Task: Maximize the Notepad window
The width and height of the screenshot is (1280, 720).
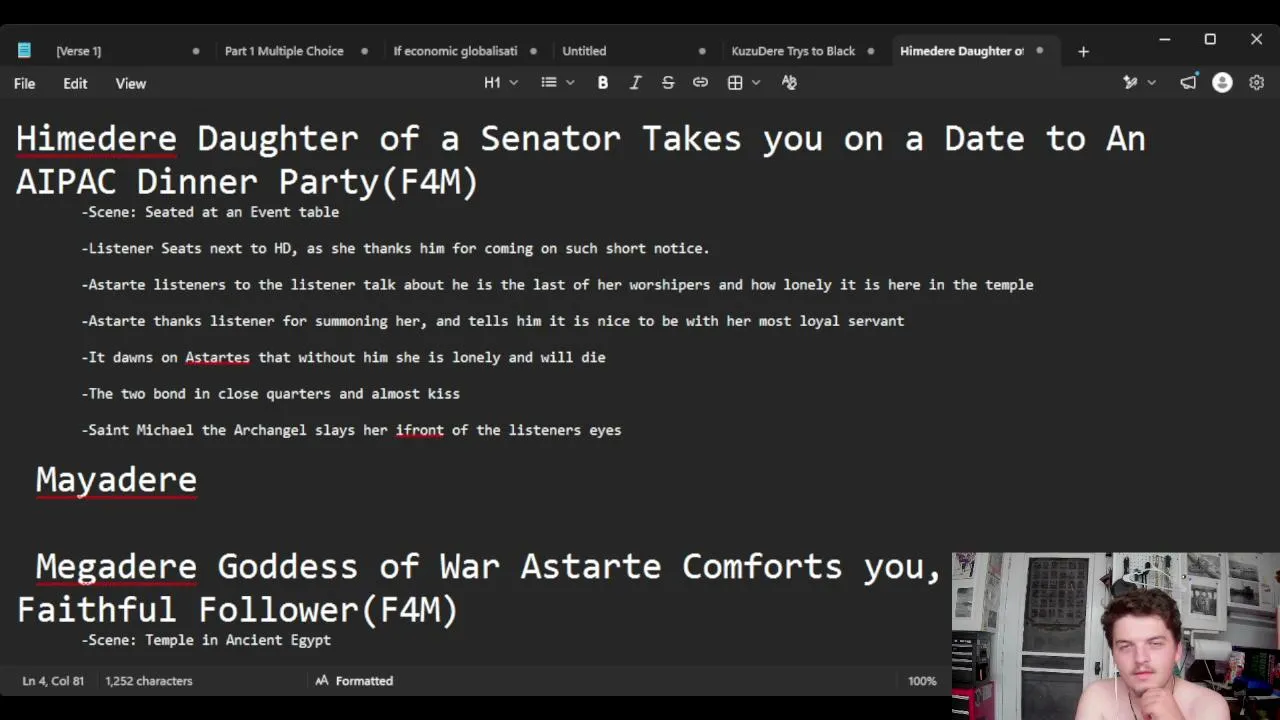Action: click(x=1210, y=39)
